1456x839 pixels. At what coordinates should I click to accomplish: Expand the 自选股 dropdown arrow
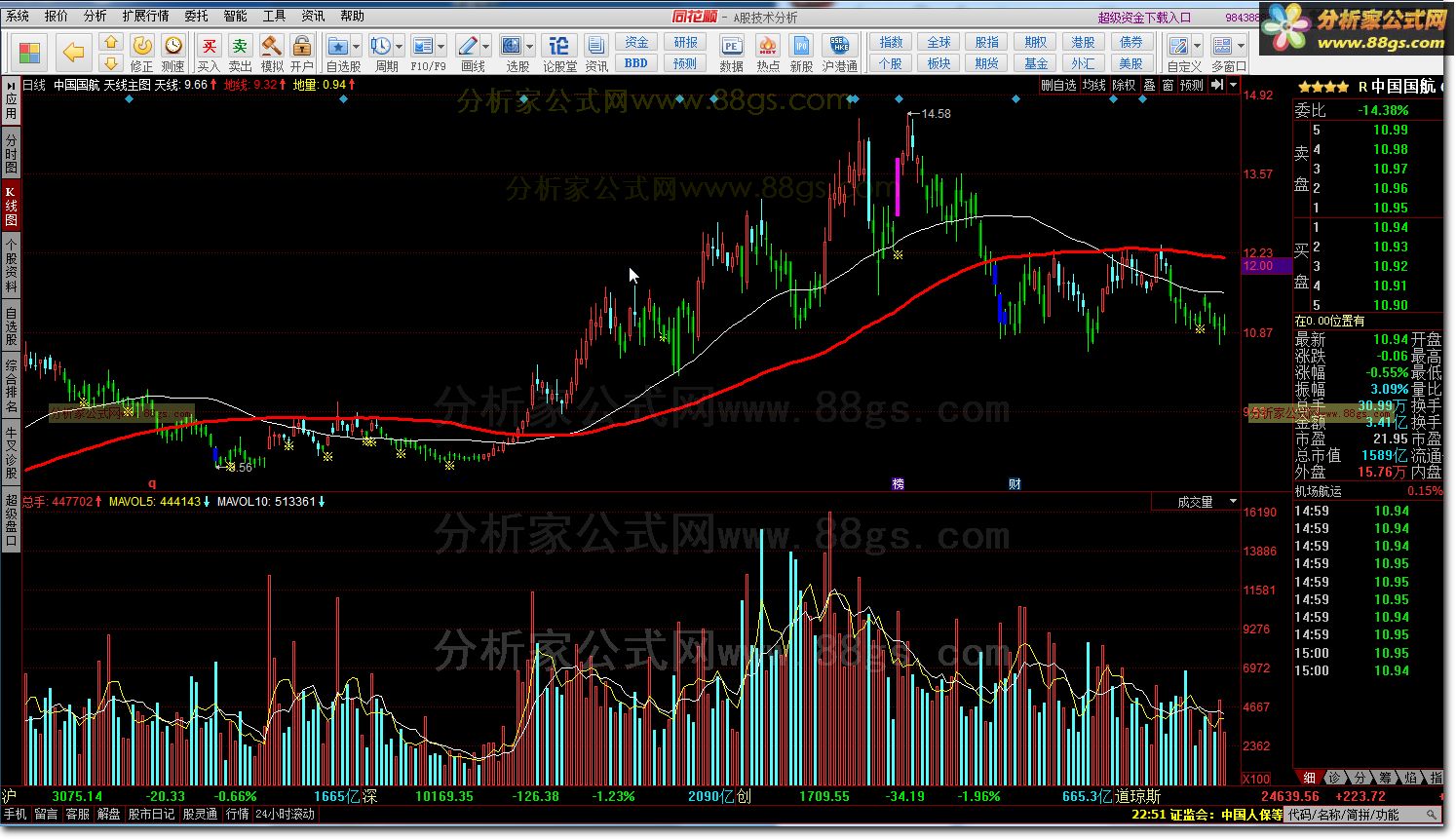click(x=357, y=46)
